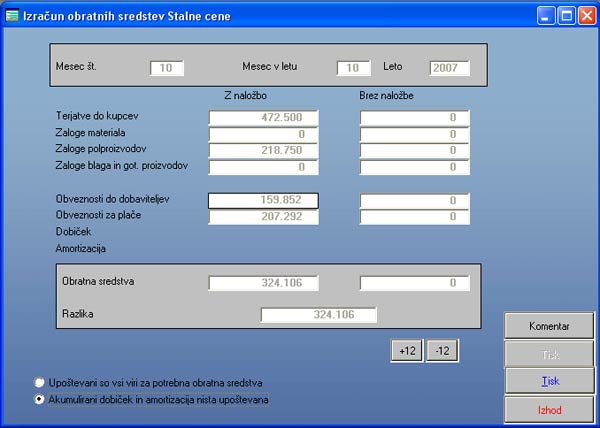Click the window title bar application icon

coord(12,15)
